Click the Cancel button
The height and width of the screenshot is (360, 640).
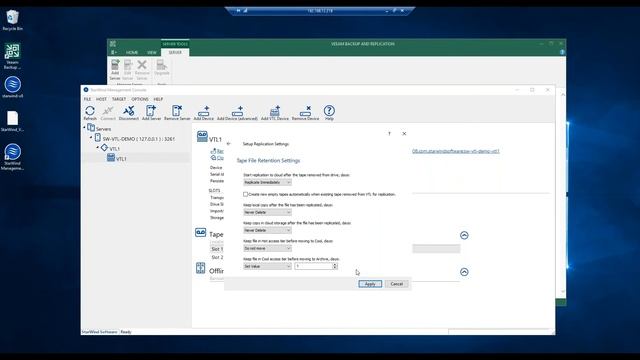pos(396,284)
